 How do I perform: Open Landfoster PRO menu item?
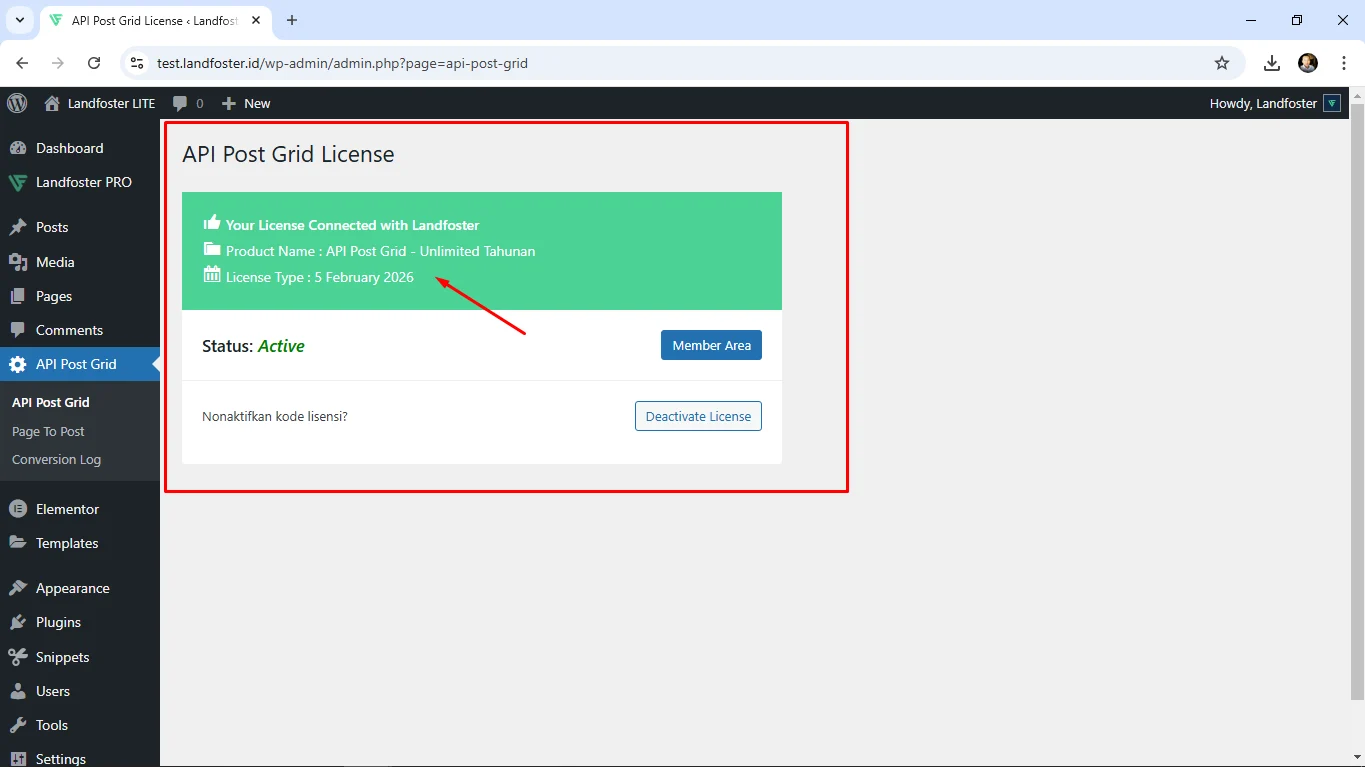80,182
